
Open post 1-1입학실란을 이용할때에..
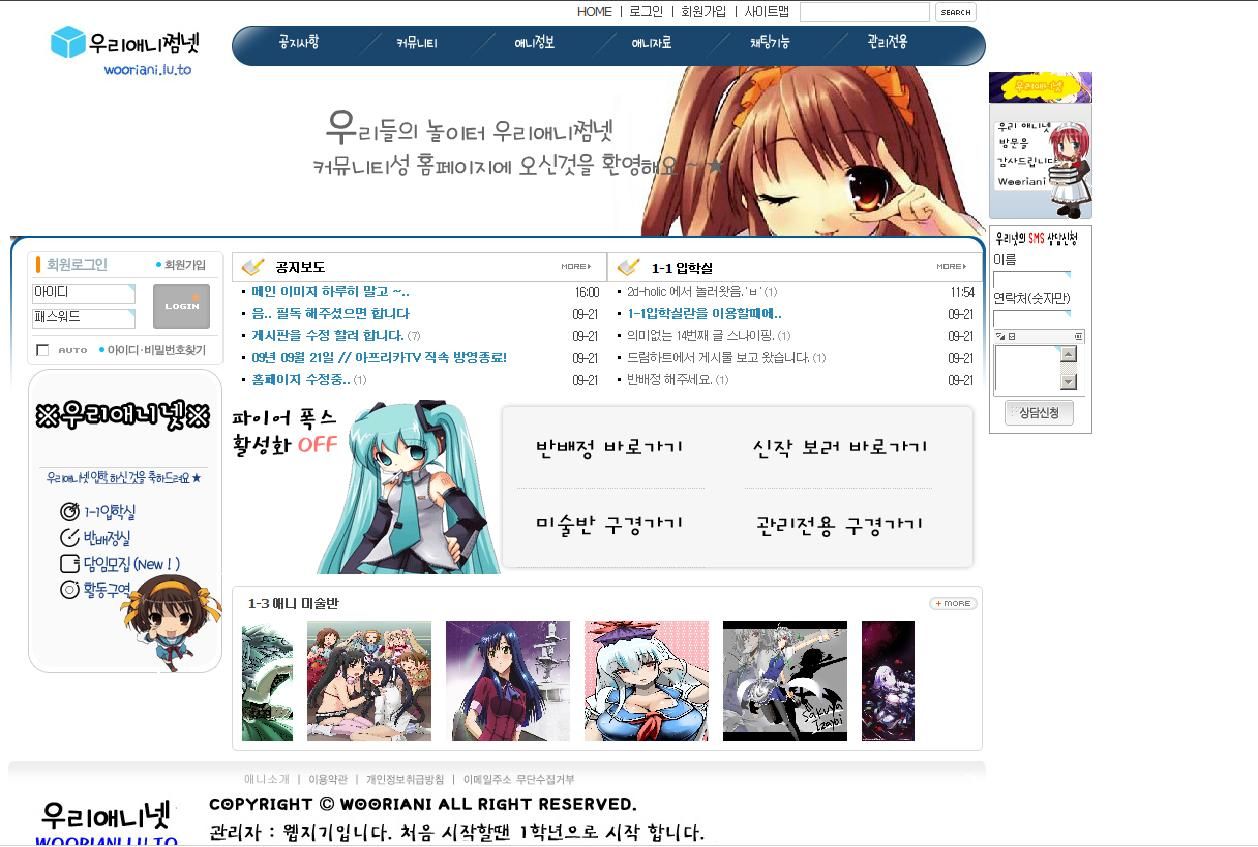click(x=704, y=314)
